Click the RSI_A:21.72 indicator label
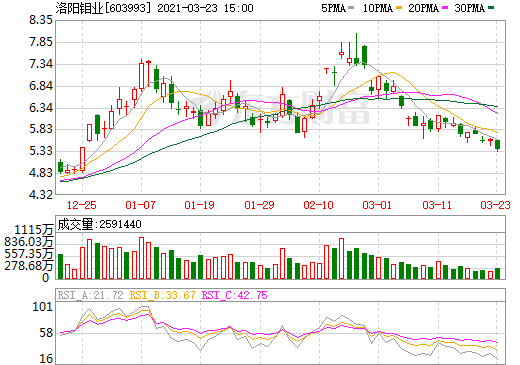 pos(90,295)
